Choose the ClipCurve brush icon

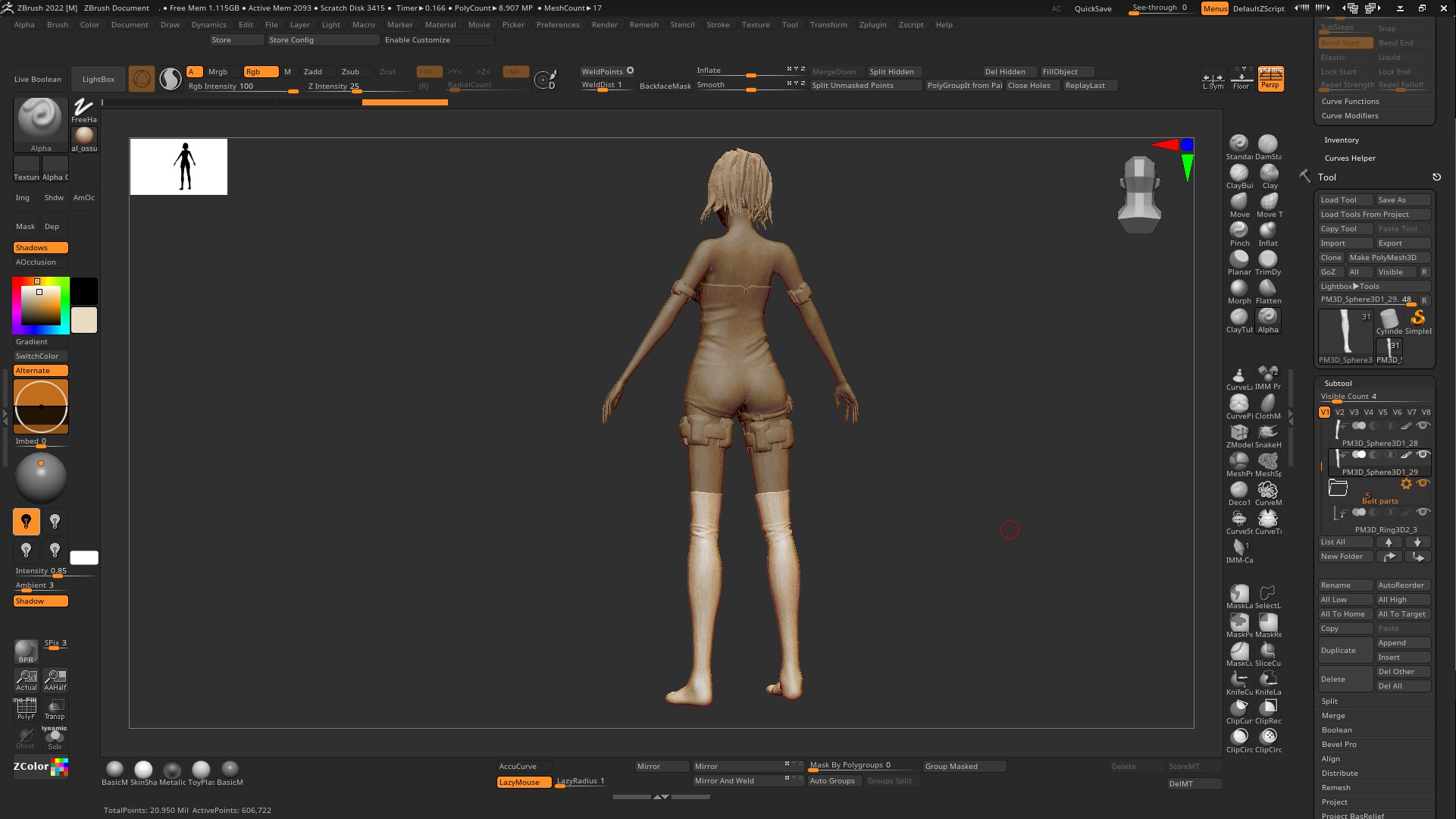pos(1238,708)
